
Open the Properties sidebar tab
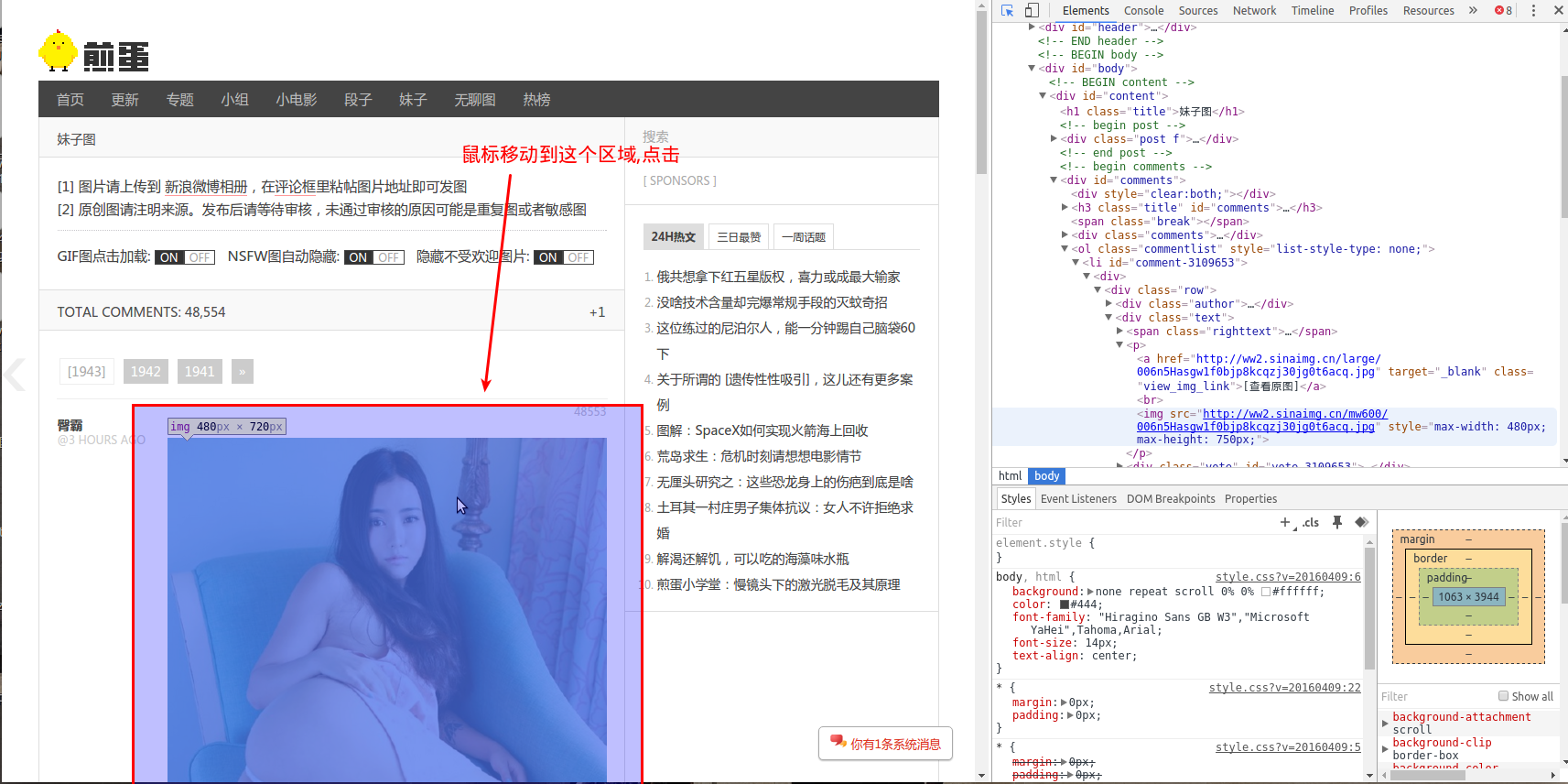1250,499
